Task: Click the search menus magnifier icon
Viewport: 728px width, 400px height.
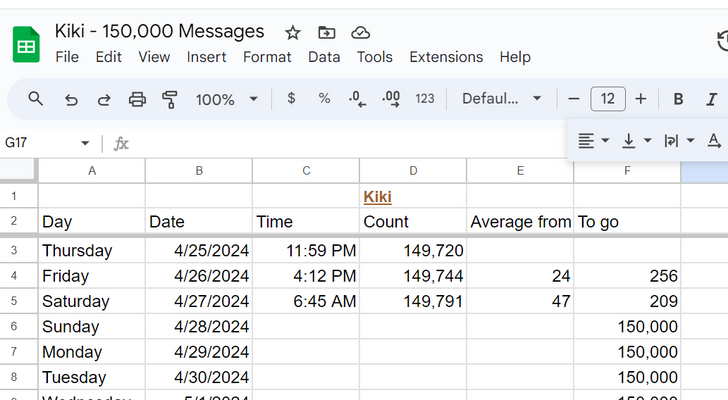Action: coord(36,99)
